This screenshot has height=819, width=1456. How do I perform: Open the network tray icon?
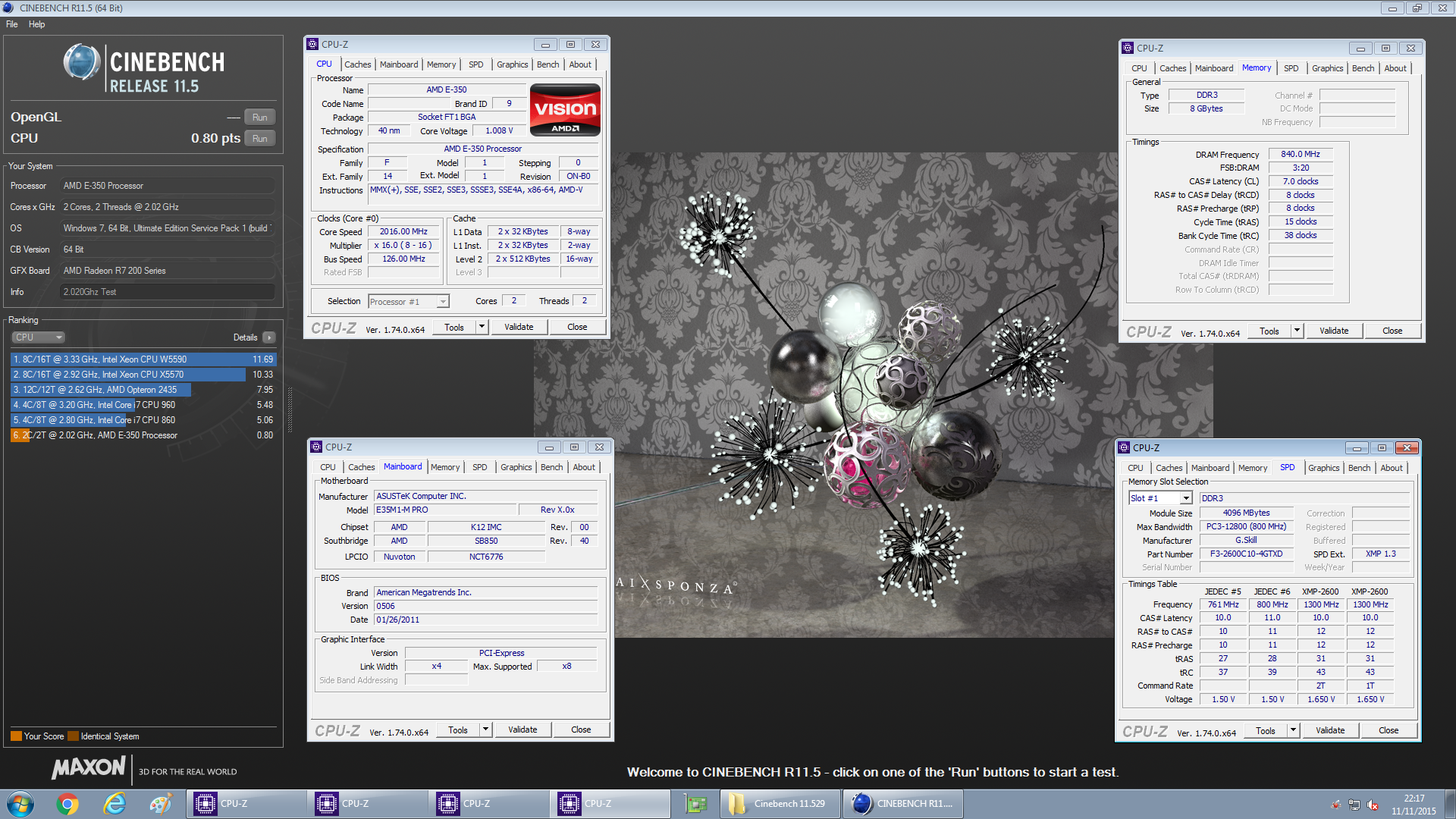pos(1354,805)
